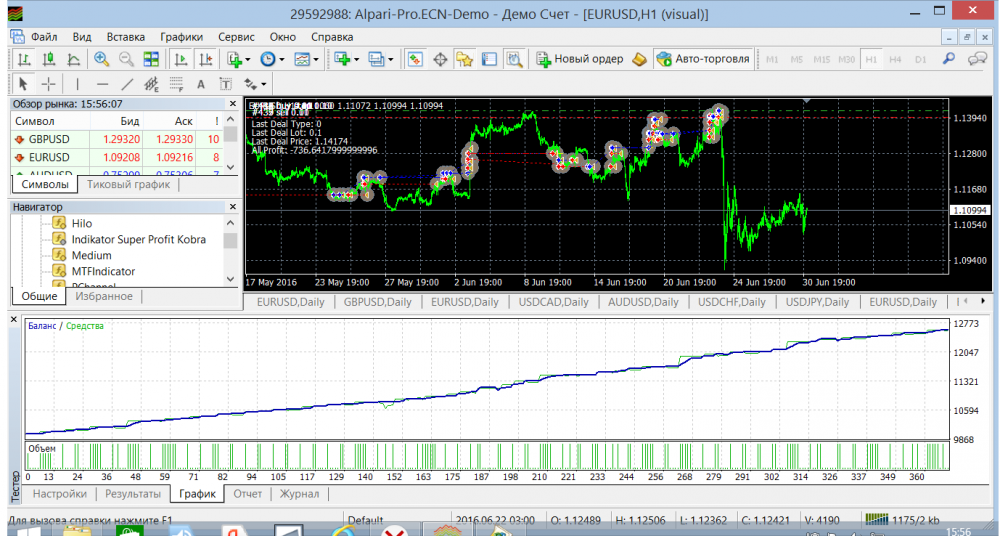The width and height of the screenshot is (1000, 536).
Task: Open Файл menu
Action: [44, 37]
